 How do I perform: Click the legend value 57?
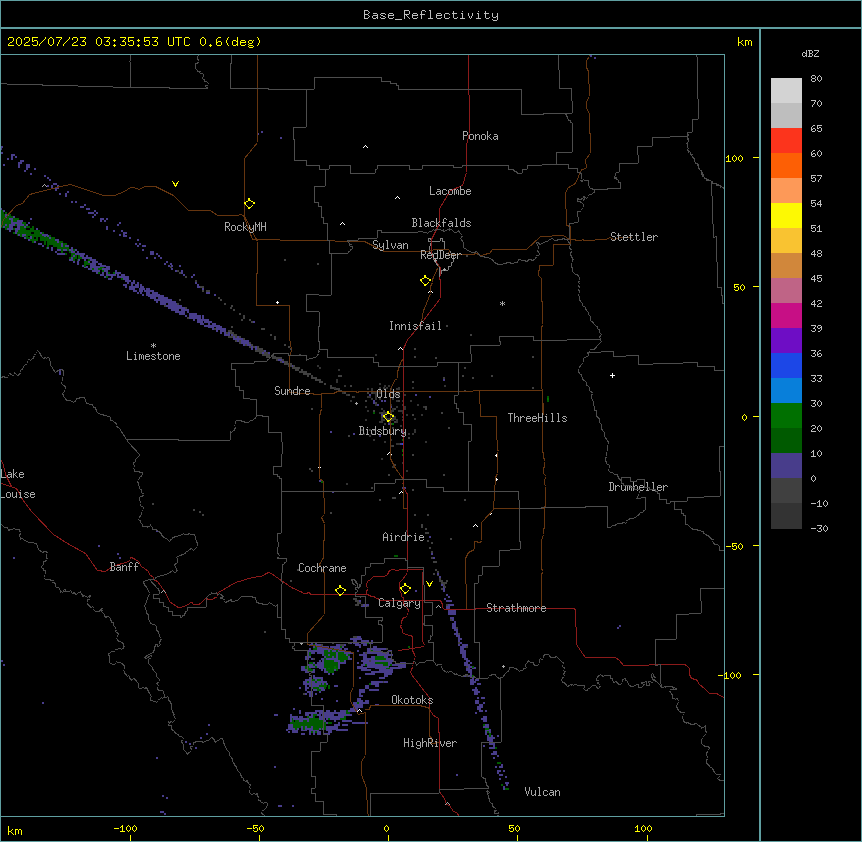[x=816, y=179]
